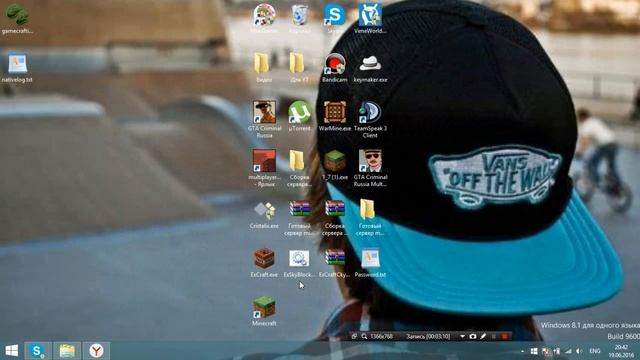Open the ExSkyBlock file icon
Image resolution: width=640 pixels, height=360 pixels.
click(299, 258)
